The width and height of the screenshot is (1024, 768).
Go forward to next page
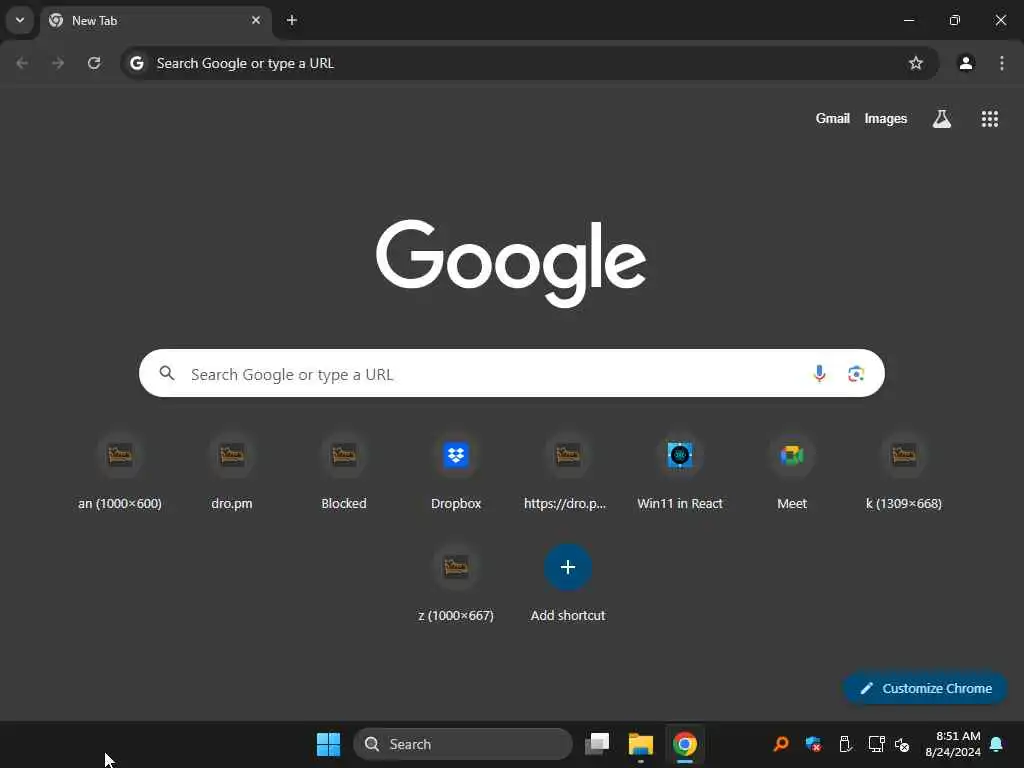click(x=58, y=63)
